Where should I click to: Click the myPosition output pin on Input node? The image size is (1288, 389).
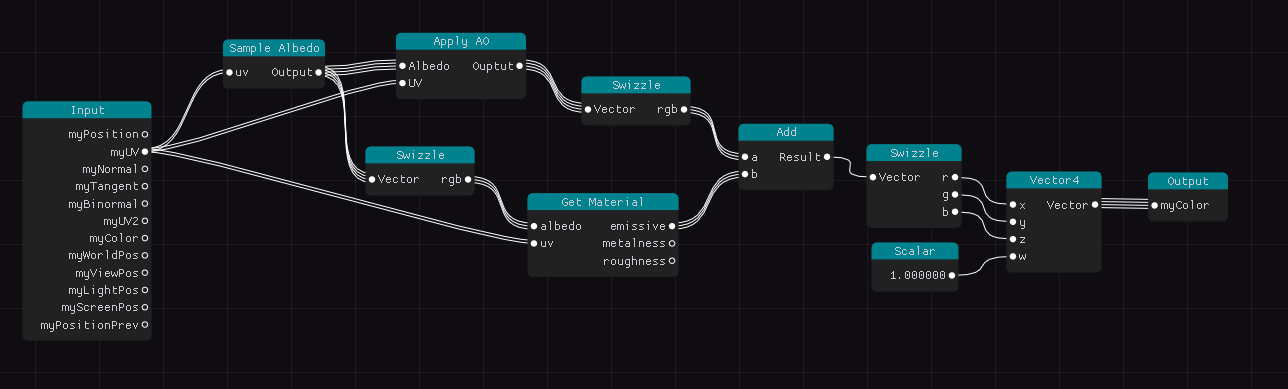(x=145, y=133)
